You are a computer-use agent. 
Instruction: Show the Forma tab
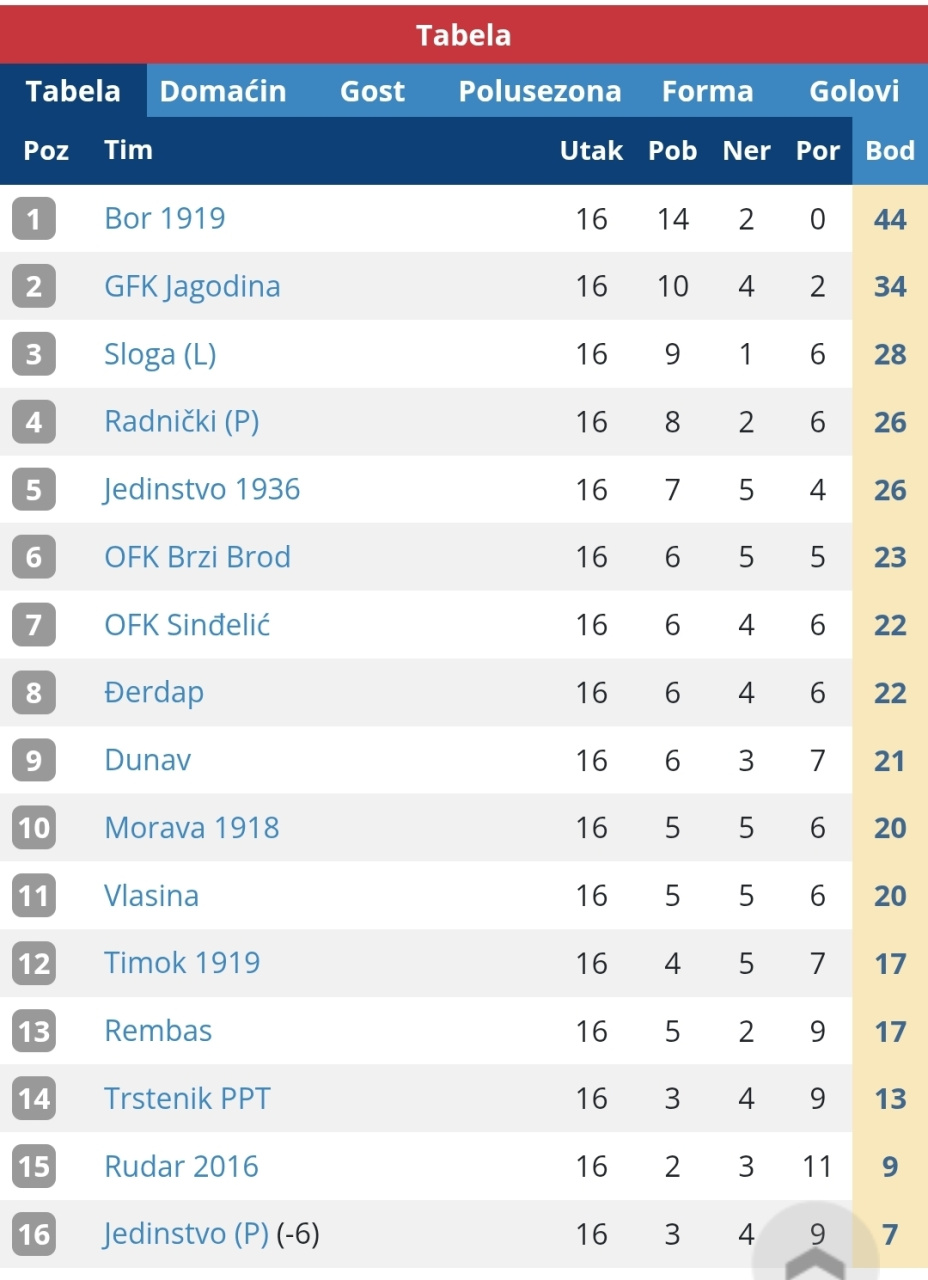point(707,91)
